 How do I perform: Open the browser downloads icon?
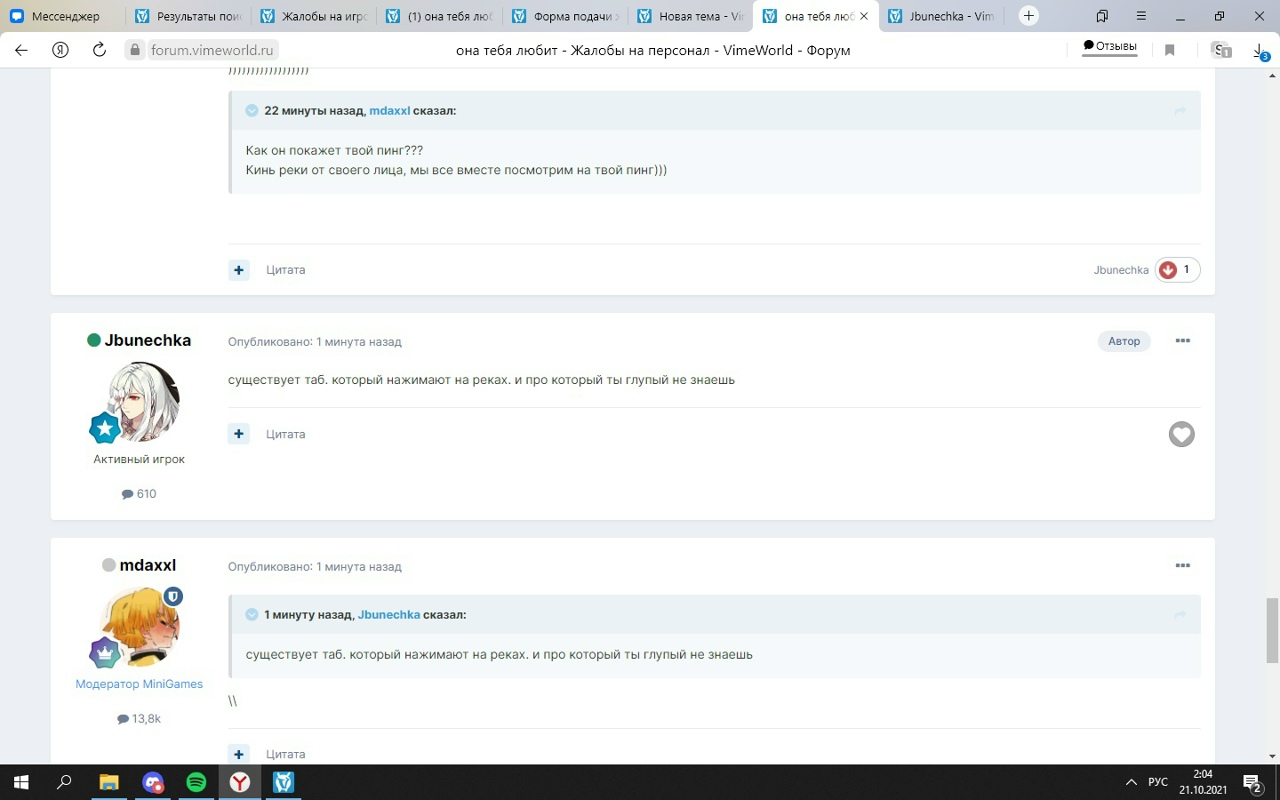tap(1260, 50)
